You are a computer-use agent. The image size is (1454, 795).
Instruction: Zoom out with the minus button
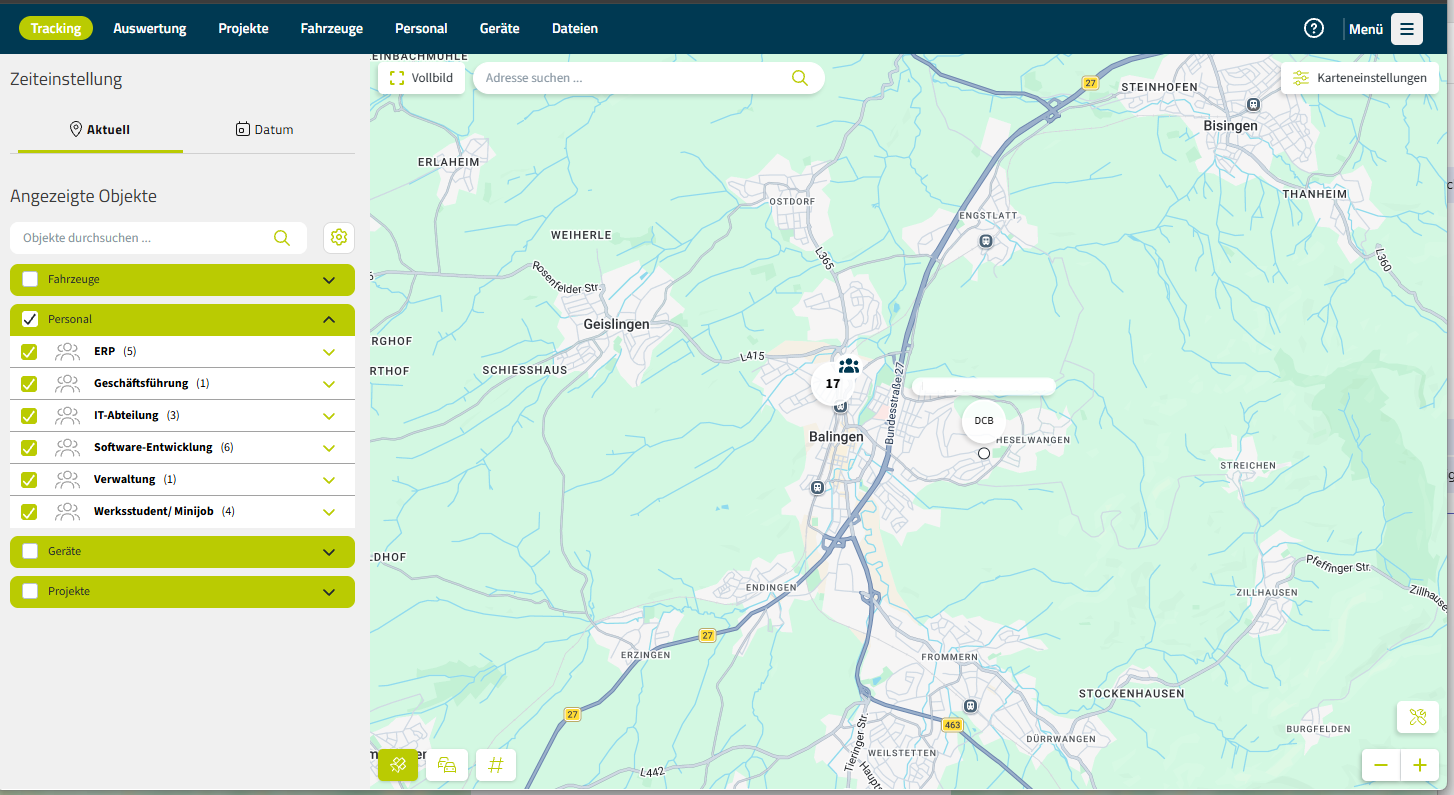click(x=1381, y=765)
